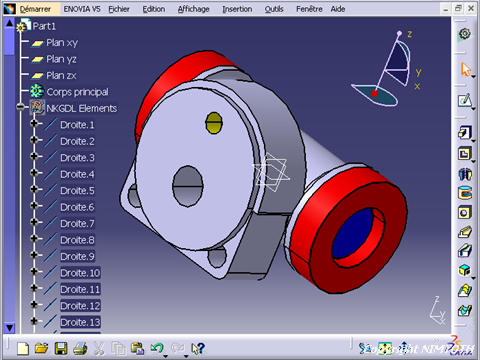
Task: Select NKGDL Elements label in tree
Action: (x=82, y=108)
